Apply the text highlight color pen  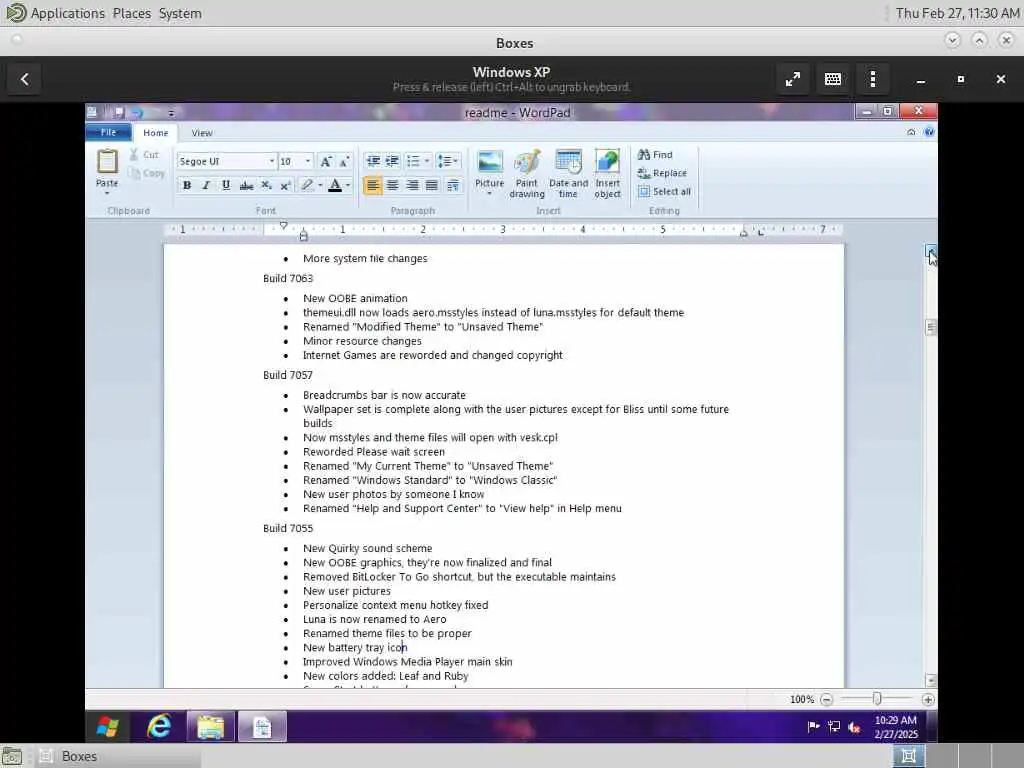pos(306,185)
